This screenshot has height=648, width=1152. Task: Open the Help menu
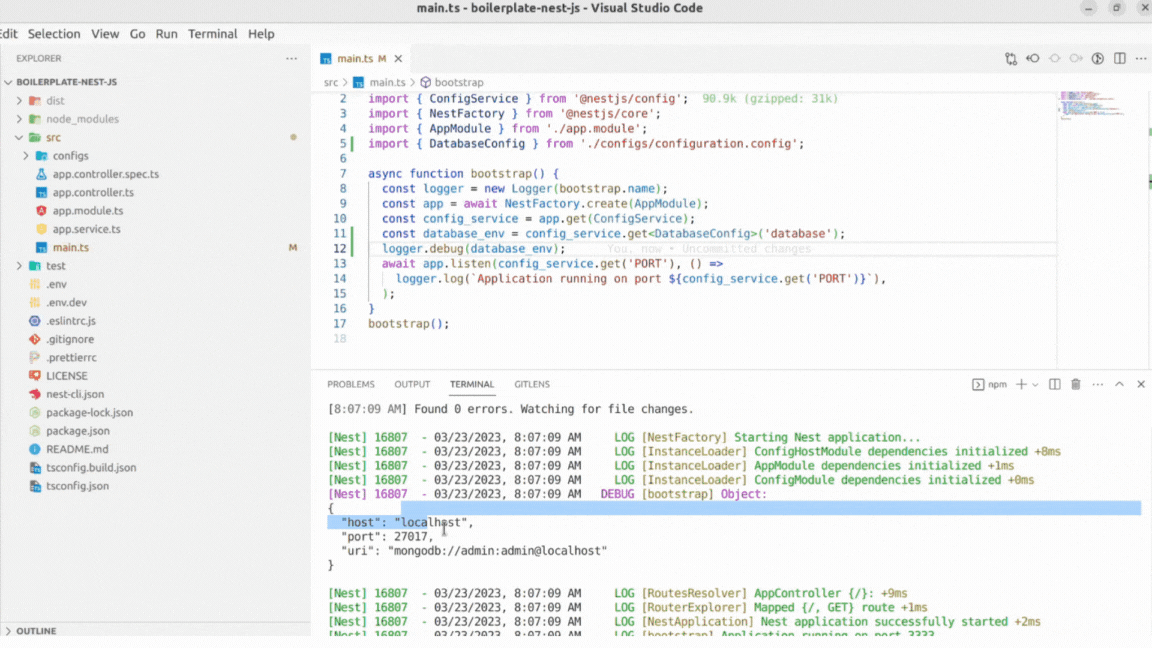261,34
